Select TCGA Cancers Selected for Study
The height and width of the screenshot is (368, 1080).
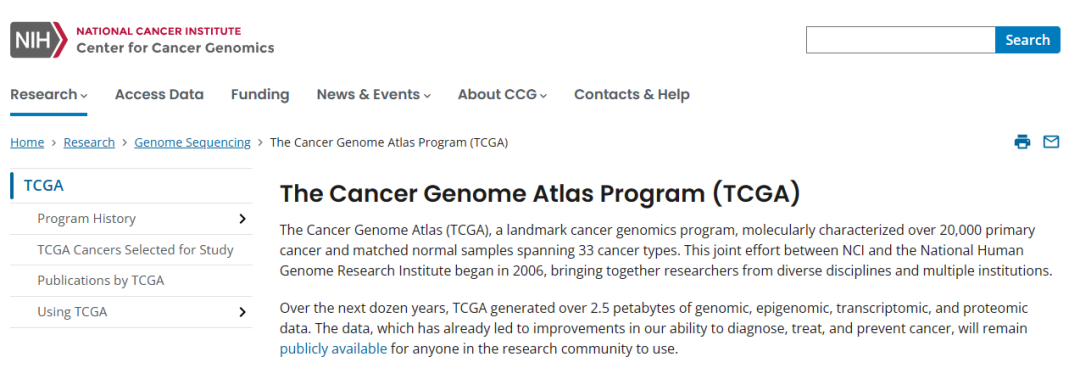(x=135, y=249)
